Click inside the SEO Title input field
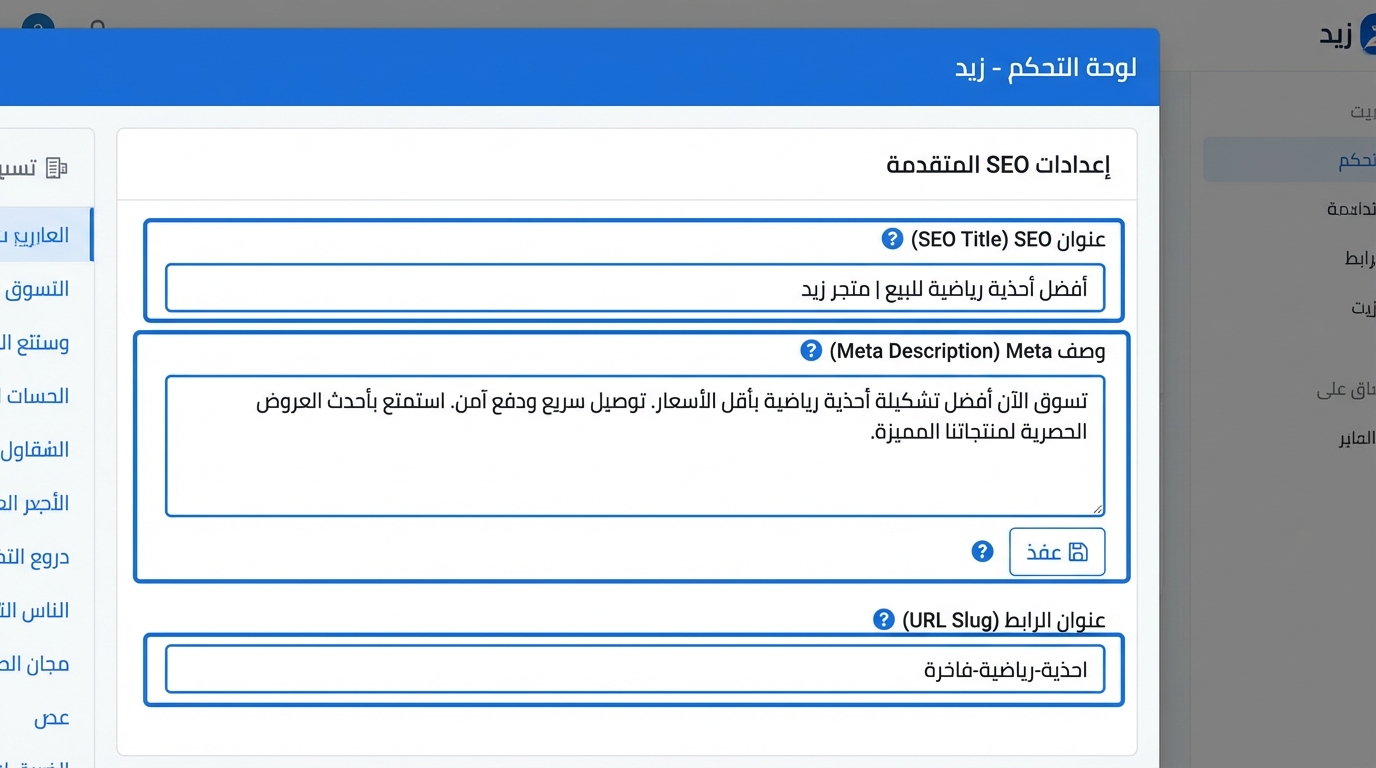 634,288
